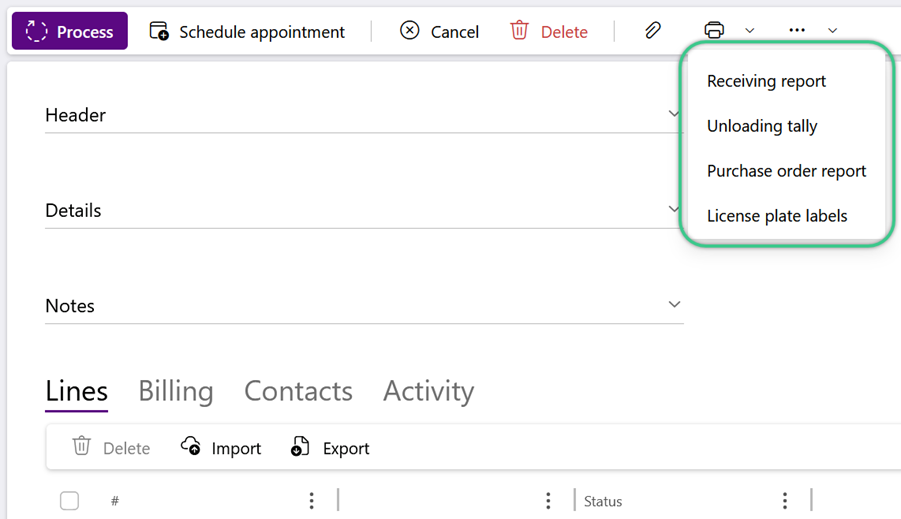This screenshot has width=901, height=519.
Task: Check the select-all rows checkbox
Action: (70, 501)
